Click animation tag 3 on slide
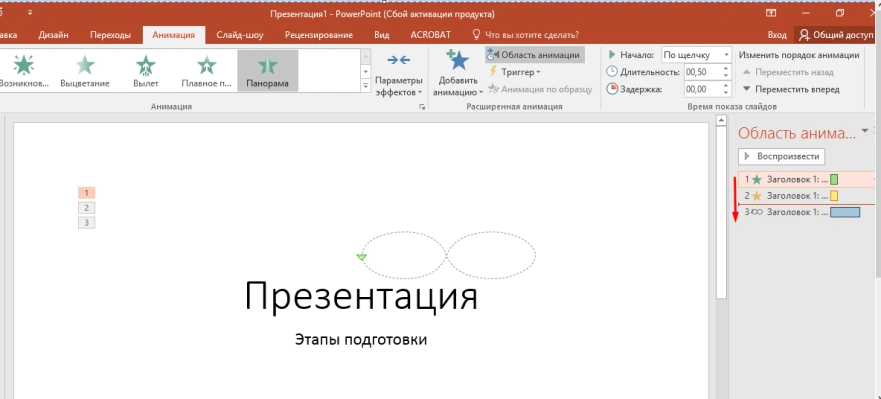The height and width of the screenshot is (399, 881). (86, 223)
